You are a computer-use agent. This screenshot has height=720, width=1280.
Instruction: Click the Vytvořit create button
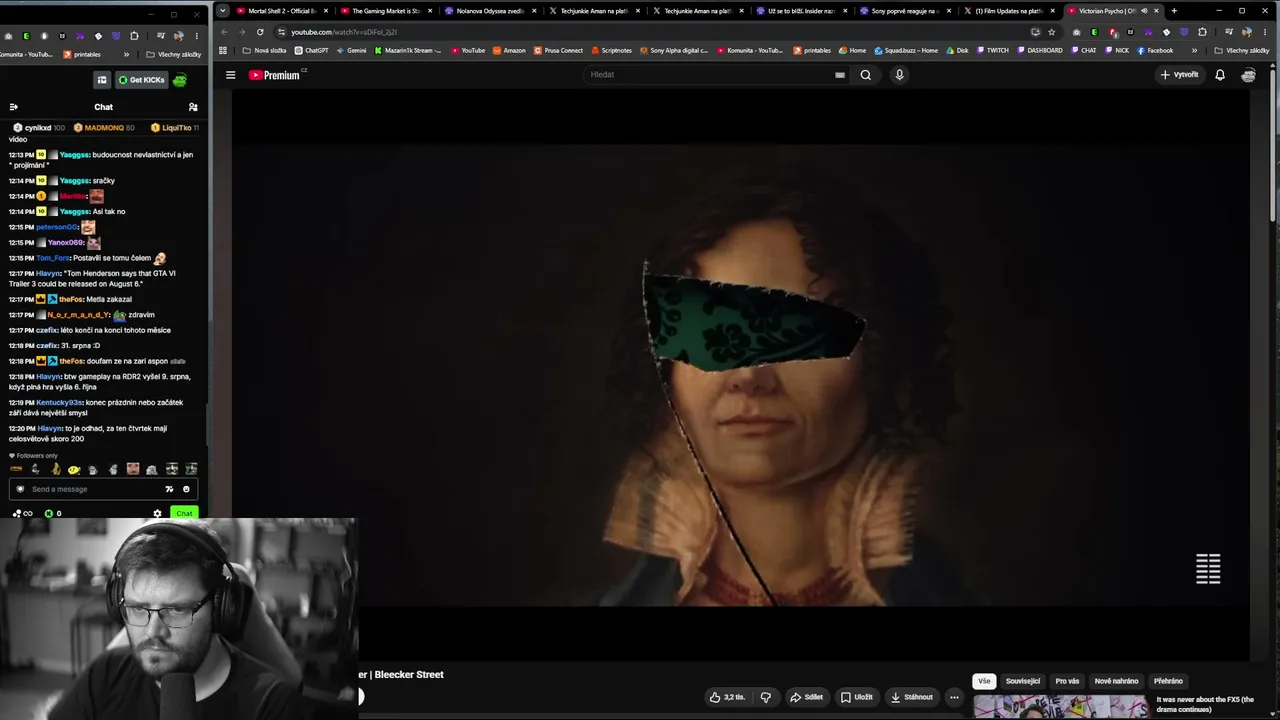point(1179,75)
